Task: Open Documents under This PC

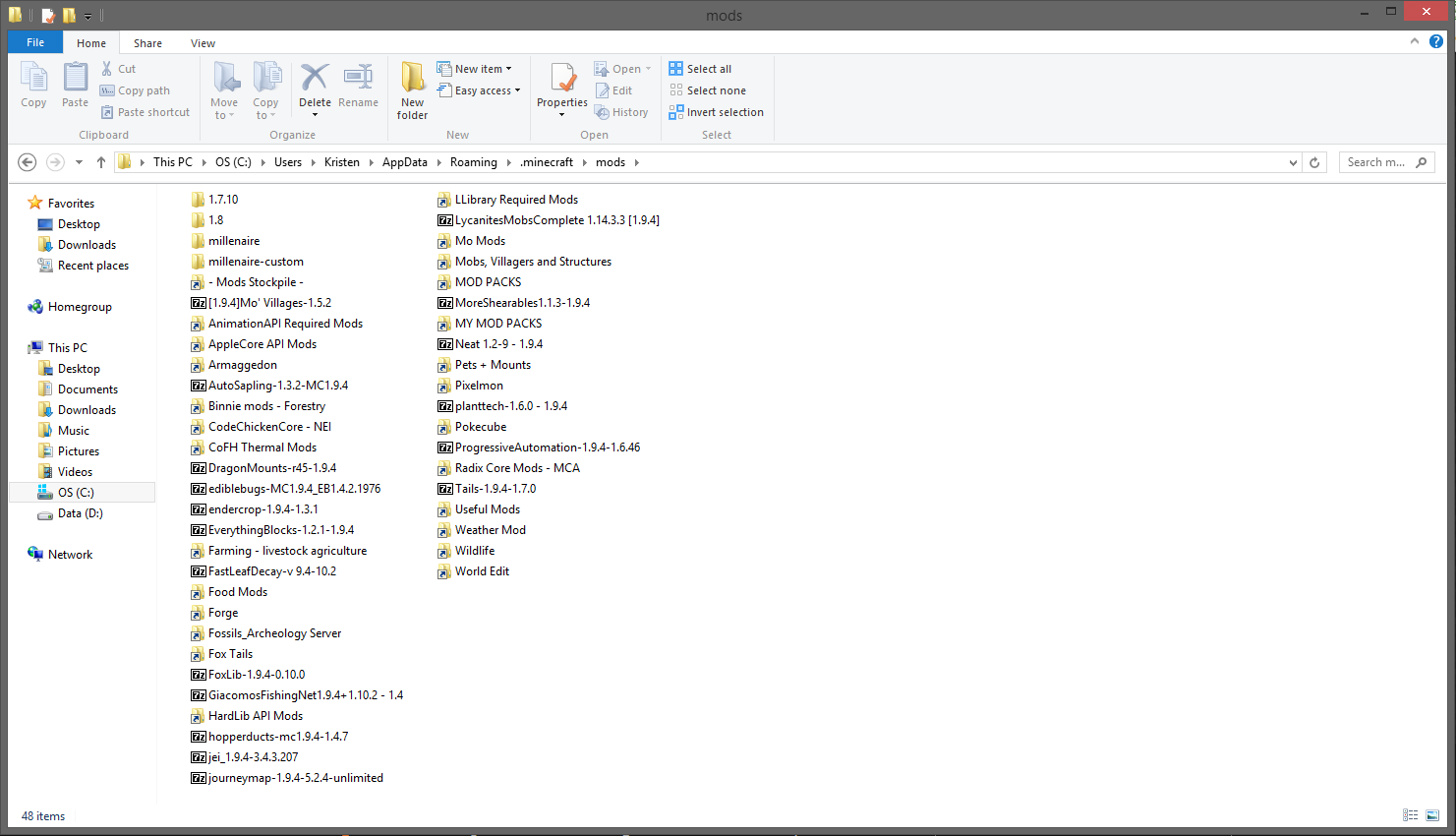Action: point(78,389)
